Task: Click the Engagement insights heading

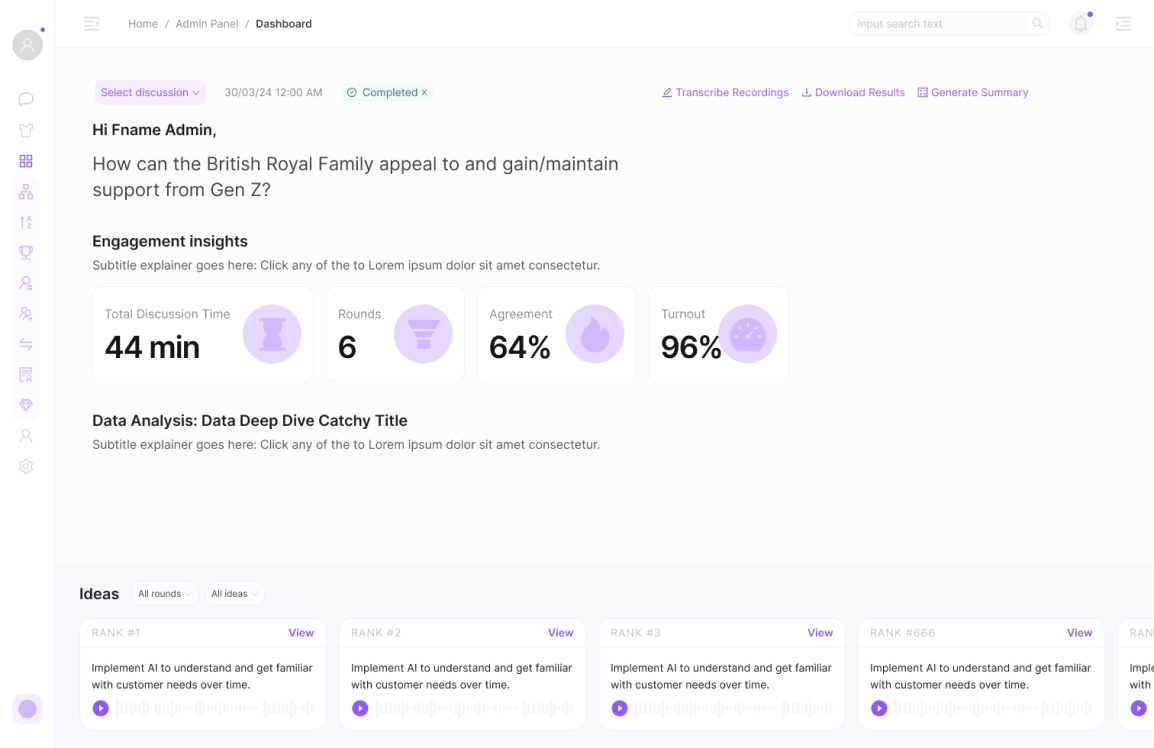Action: [170, 241]
